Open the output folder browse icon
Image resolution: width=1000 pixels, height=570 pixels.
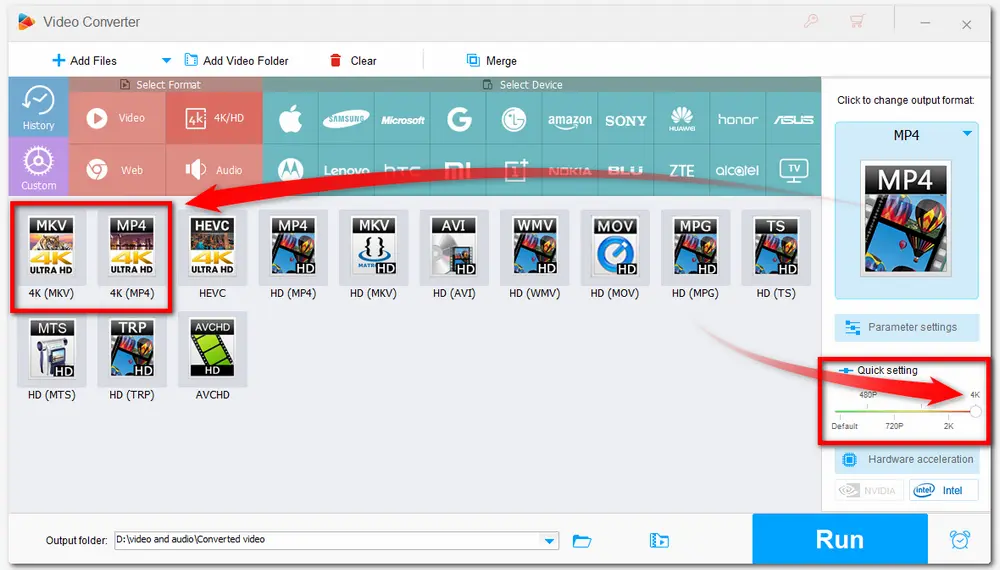582,540
